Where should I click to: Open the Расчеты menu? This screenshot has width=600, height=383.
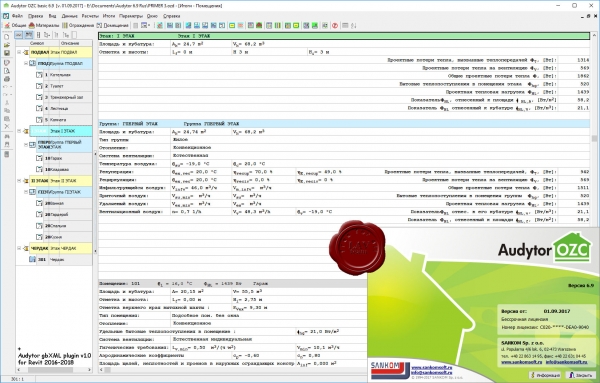[90, 16]
